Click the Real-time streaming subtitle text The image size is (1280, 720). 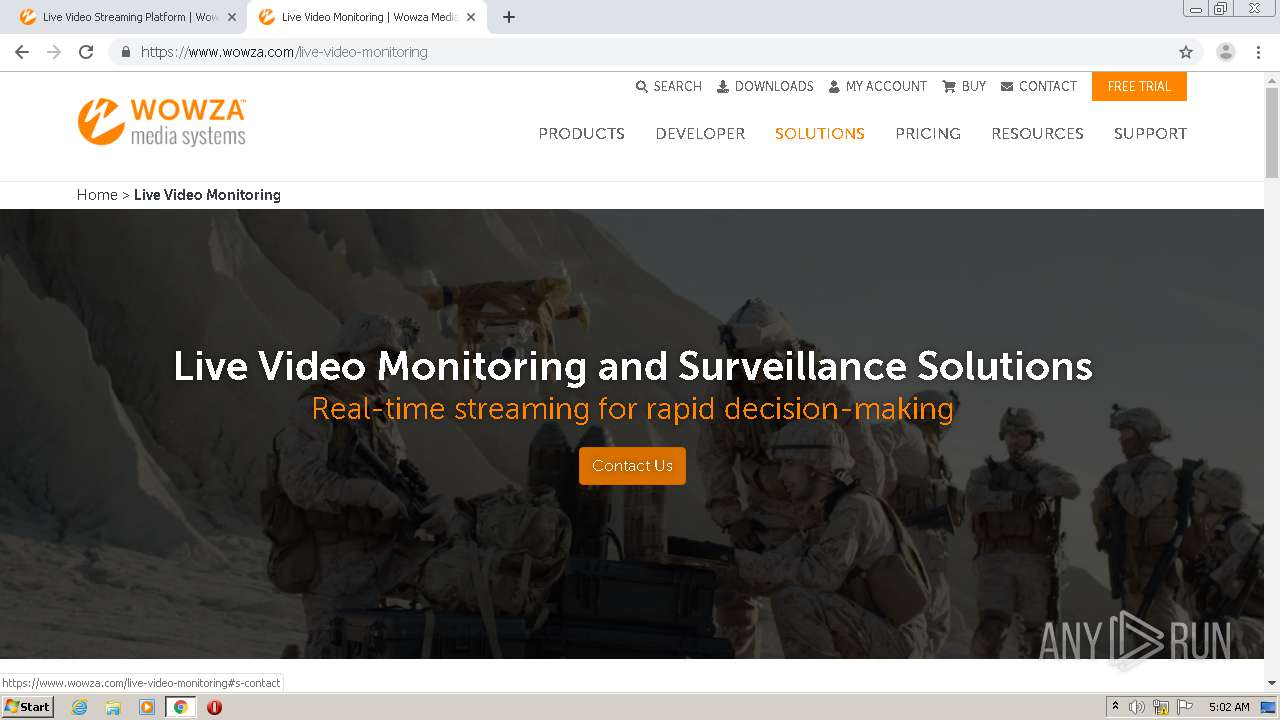(x=632, y=409)
